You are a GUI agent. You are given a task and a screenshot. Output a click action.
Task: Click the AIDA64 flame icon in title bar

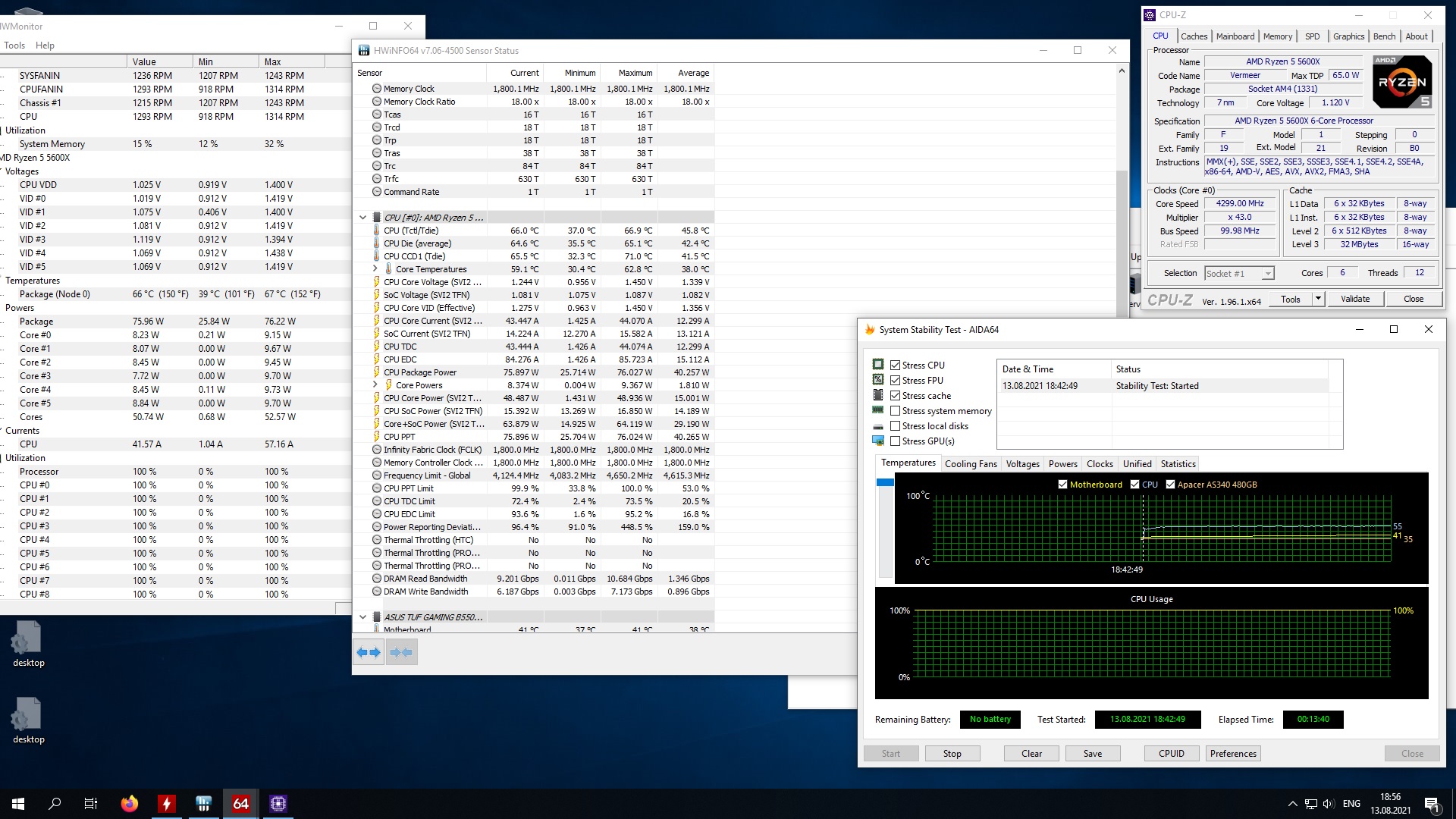[x=870, y=330]
